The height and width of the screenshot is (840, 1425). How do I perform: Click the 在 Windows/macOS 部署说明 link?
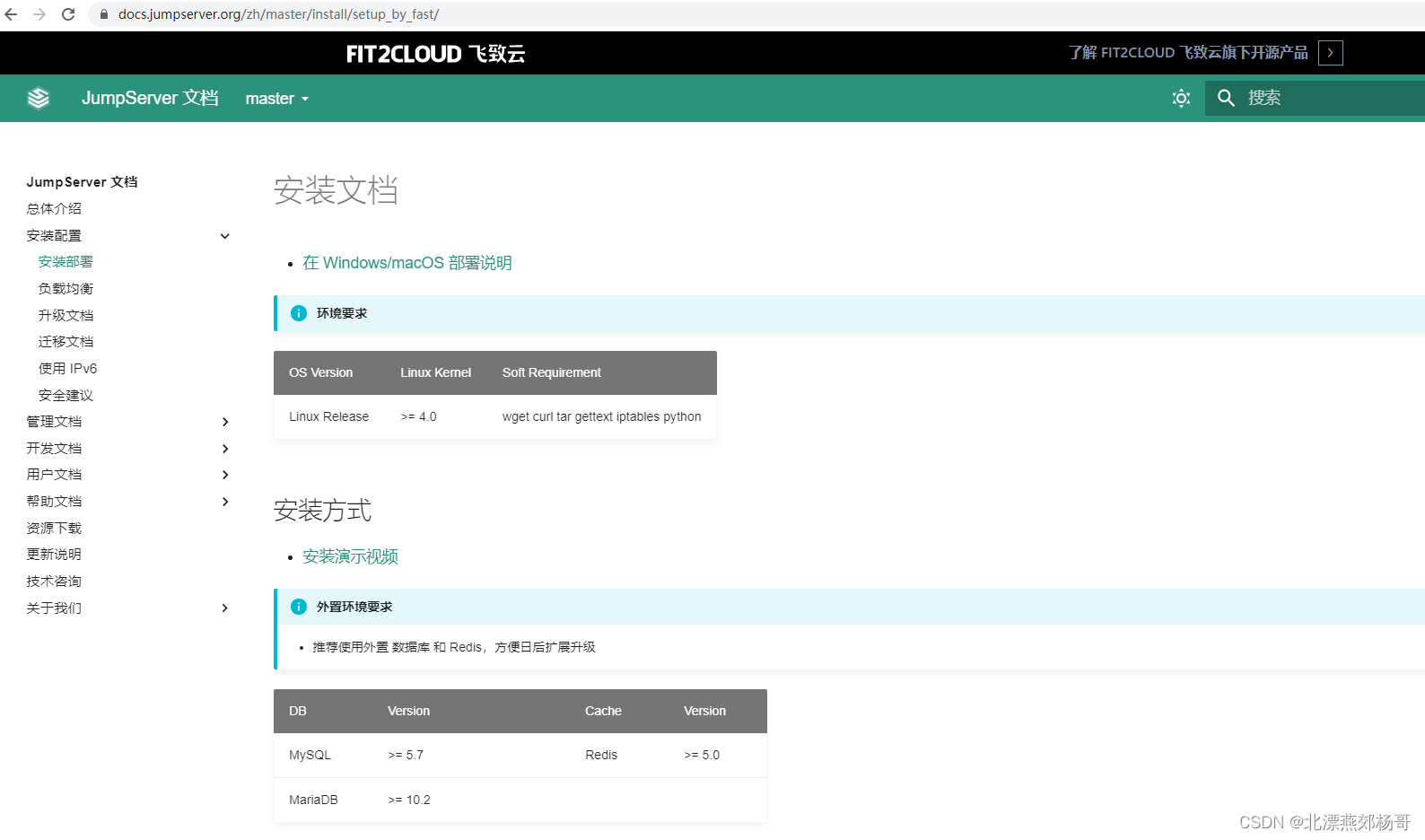407,263
